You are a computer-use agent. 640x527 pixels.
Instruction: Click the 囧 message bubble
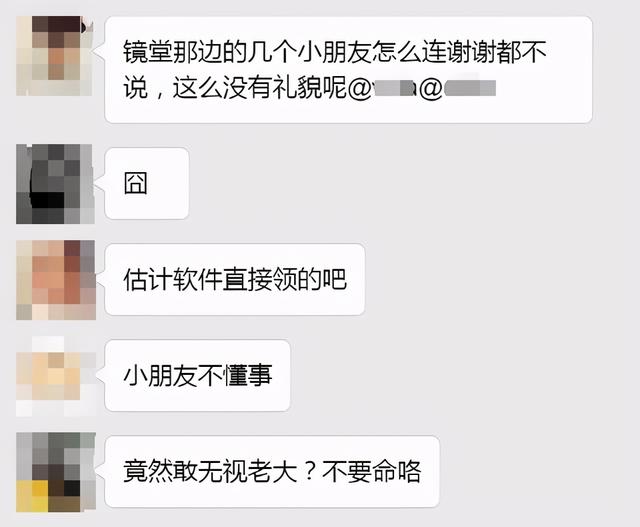click(x=147, y=183)
